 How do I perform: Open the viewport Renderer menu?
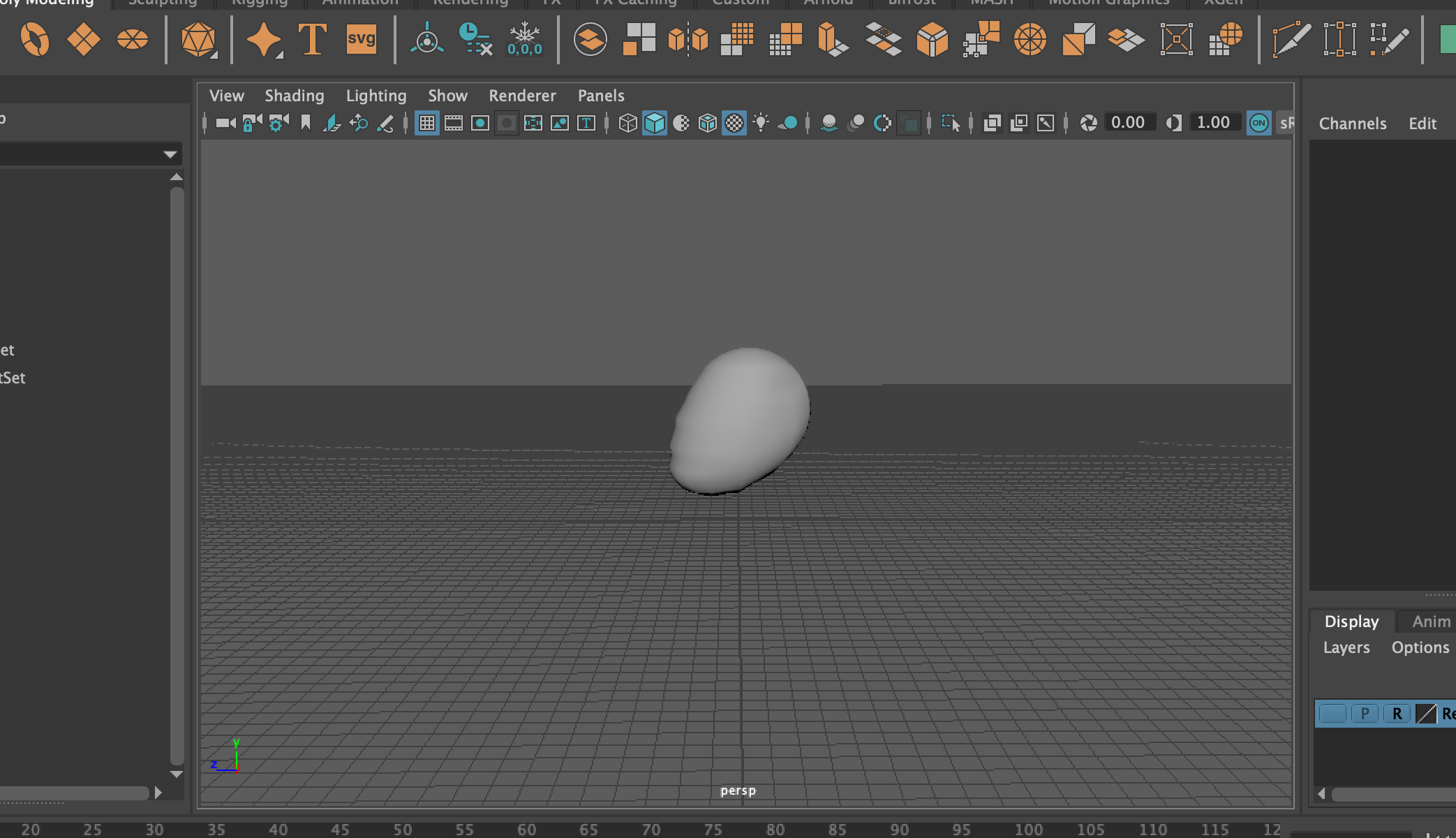(522, 96)
